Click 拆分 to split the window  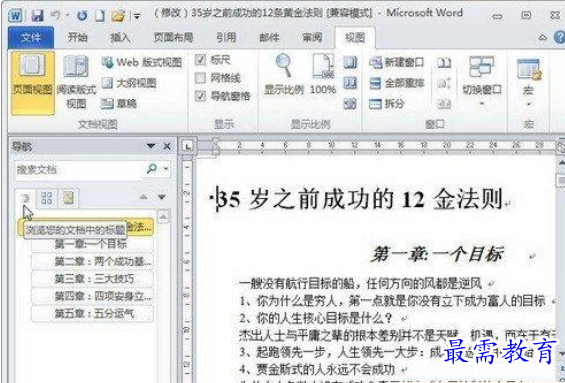pyautogui.click(x=387, y=104)
